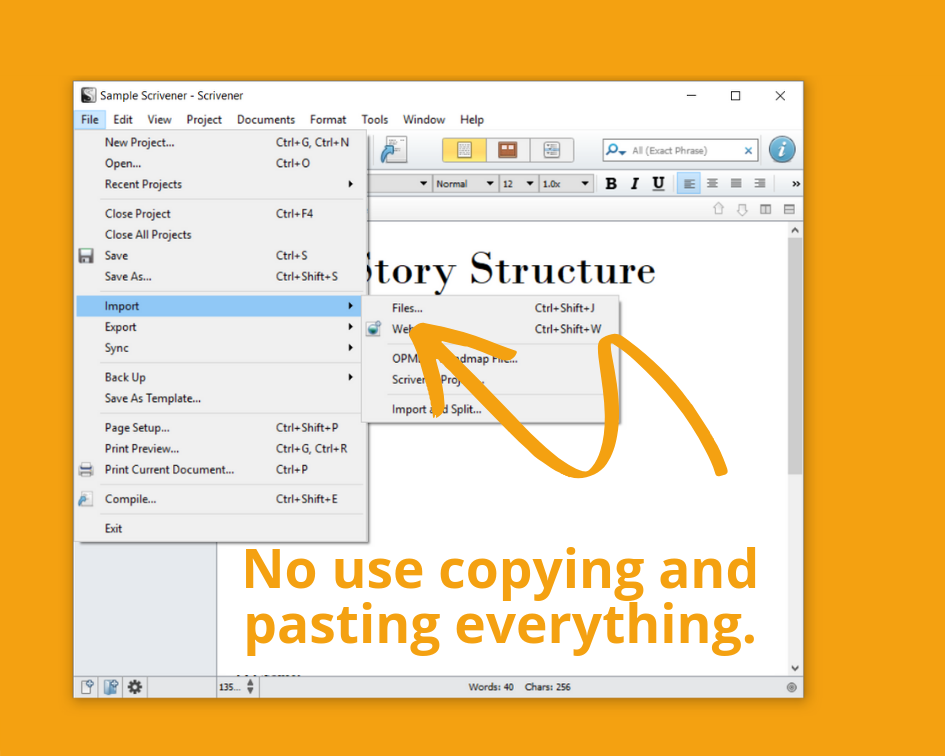Select Compile... in File menu
Viewport: 945px width, 756px height.
click(x=221, y=499)
